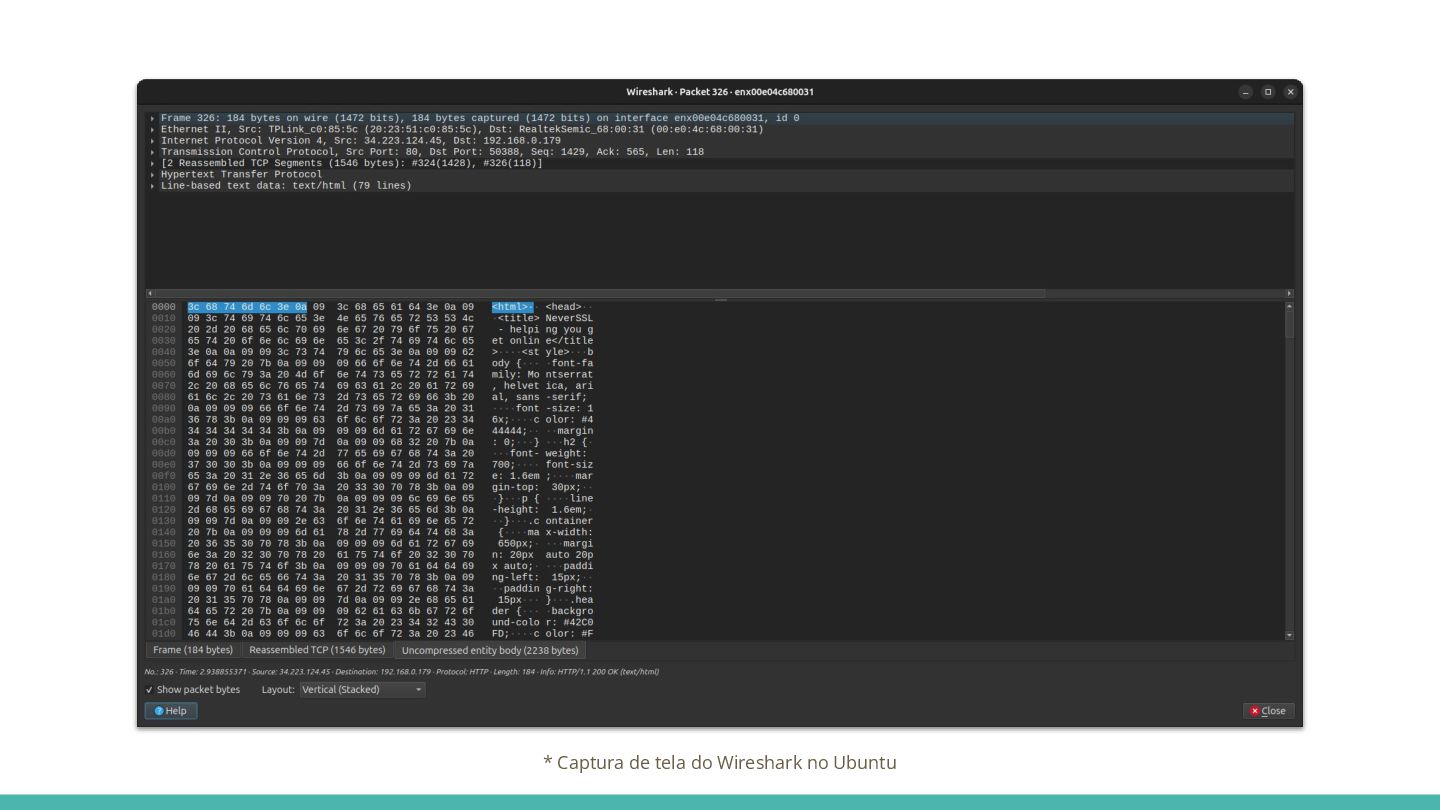Expand Line-based text data row
The image size is (1440, 810).
click(x=153, y=186)
